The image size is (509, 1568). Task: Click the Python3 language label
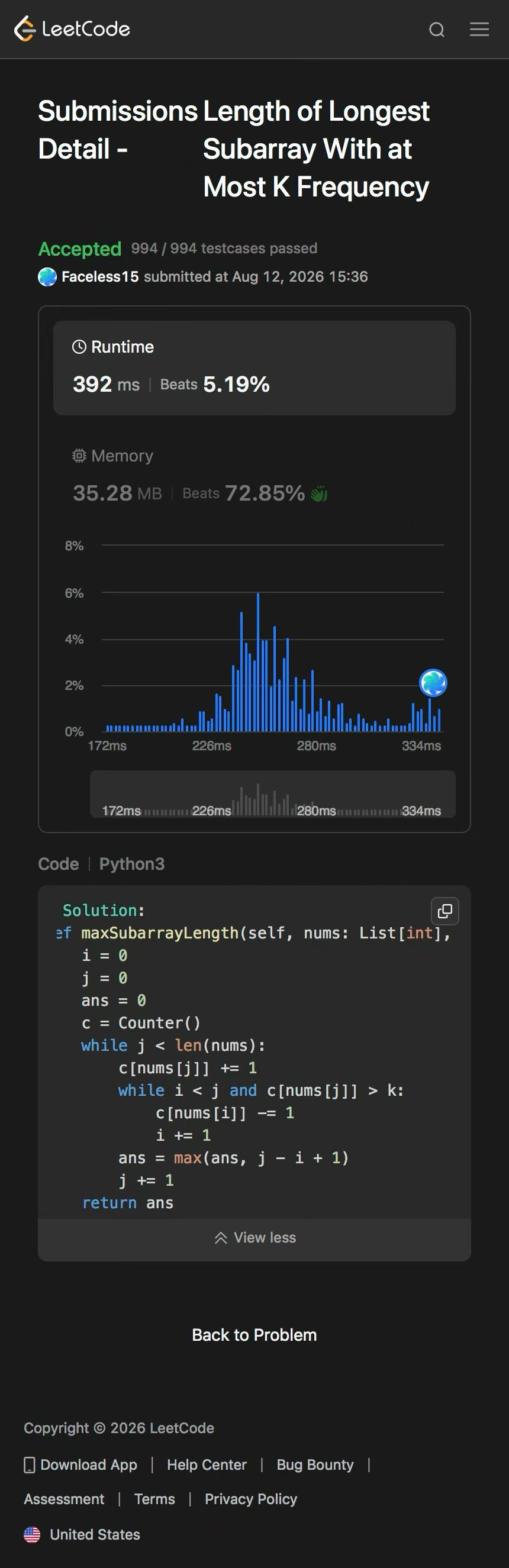click(132, 864)
